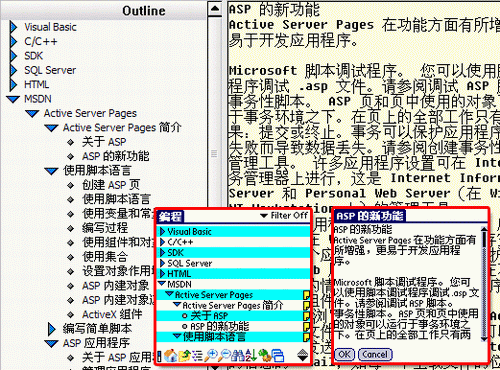This screenshot has height=370, width=500.
Task: Tap the folder-up icon in the 编程 toolbar
Action: click(184, 356)
